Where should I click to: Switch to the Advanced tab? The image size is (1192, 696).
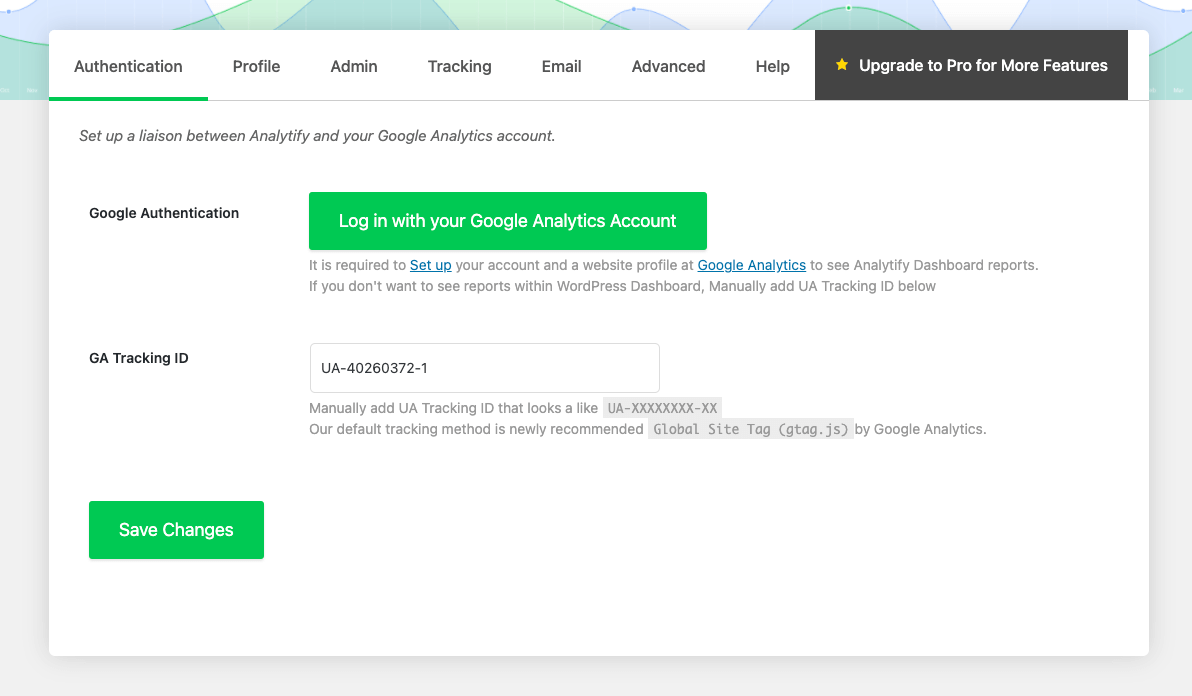point(668,66)
